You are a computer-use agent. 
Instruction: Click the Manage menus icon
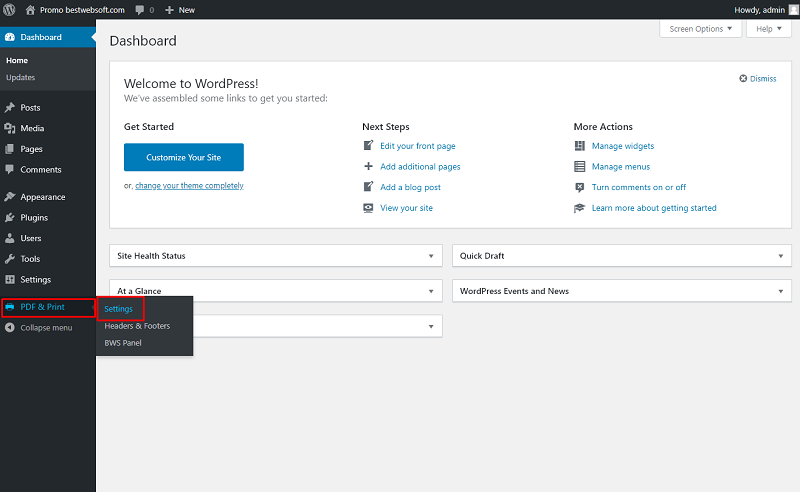[x=580, y=166]
